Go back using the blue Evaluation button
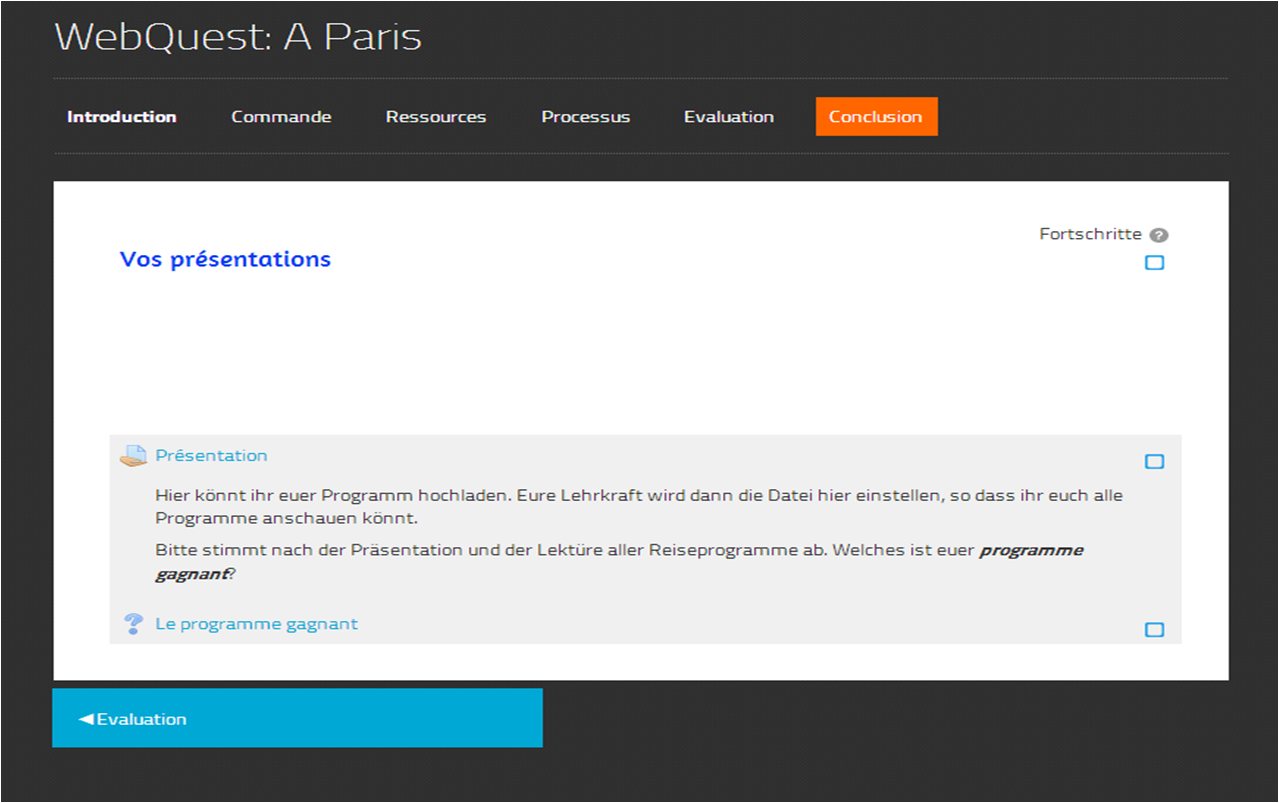 (x=297, y=718)
